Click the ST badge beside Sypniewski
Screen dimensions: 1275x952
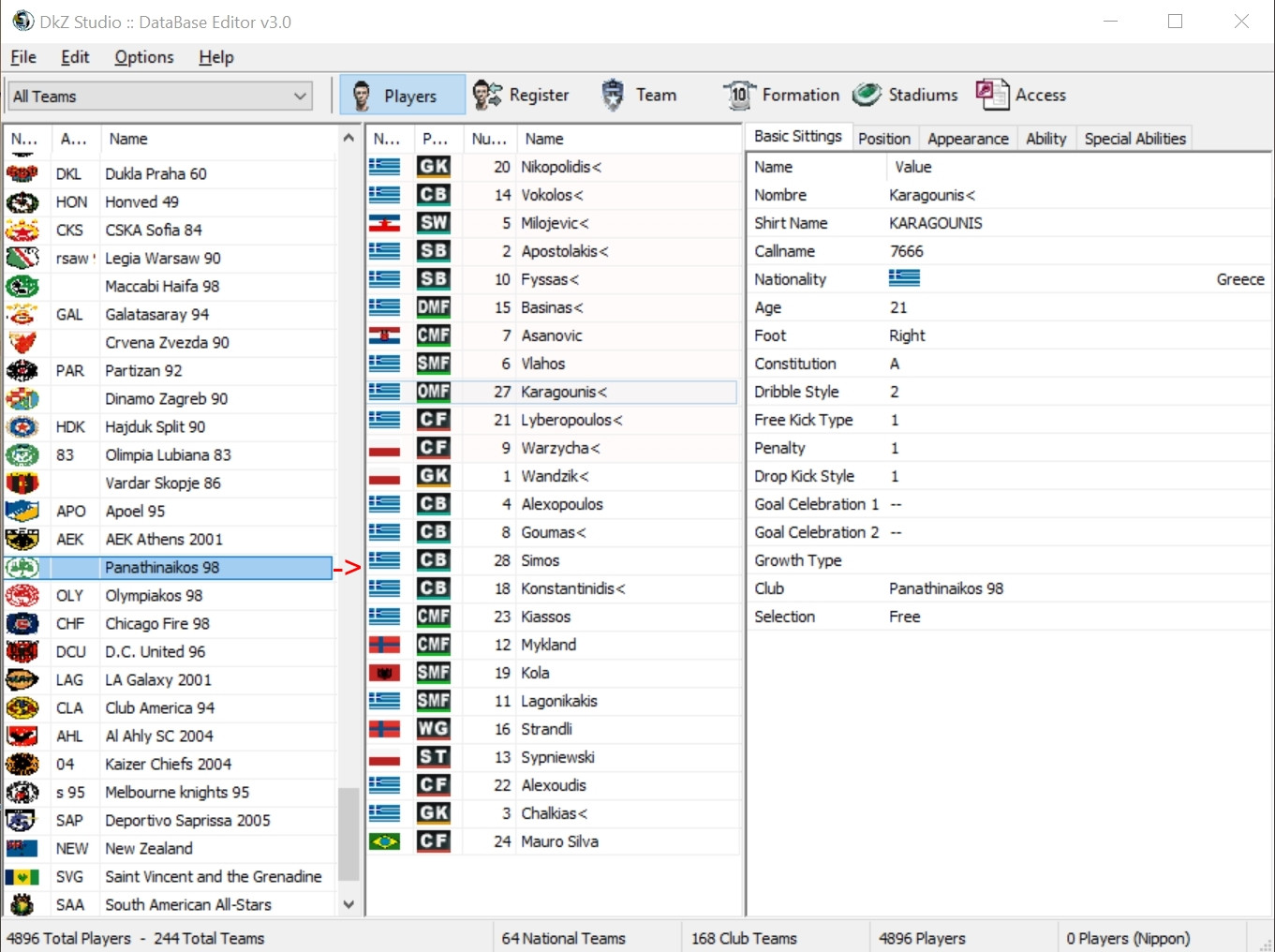tap(434, 757)
